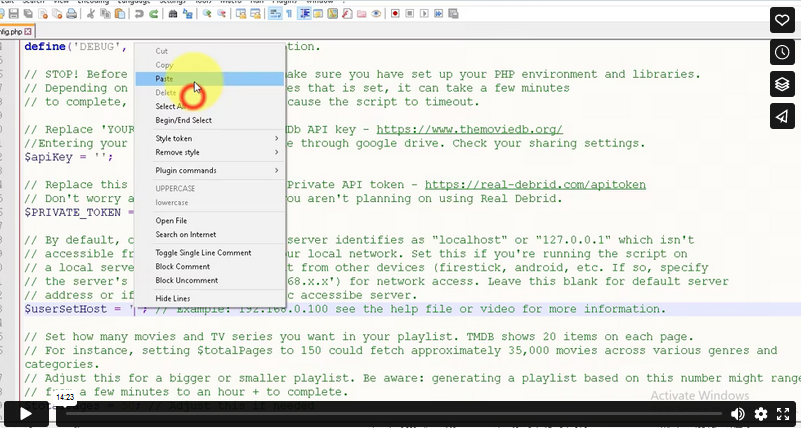The image size is (801, 428).
Task: Open the real-debrid.com apitoken link
Action: coord(535,185)
